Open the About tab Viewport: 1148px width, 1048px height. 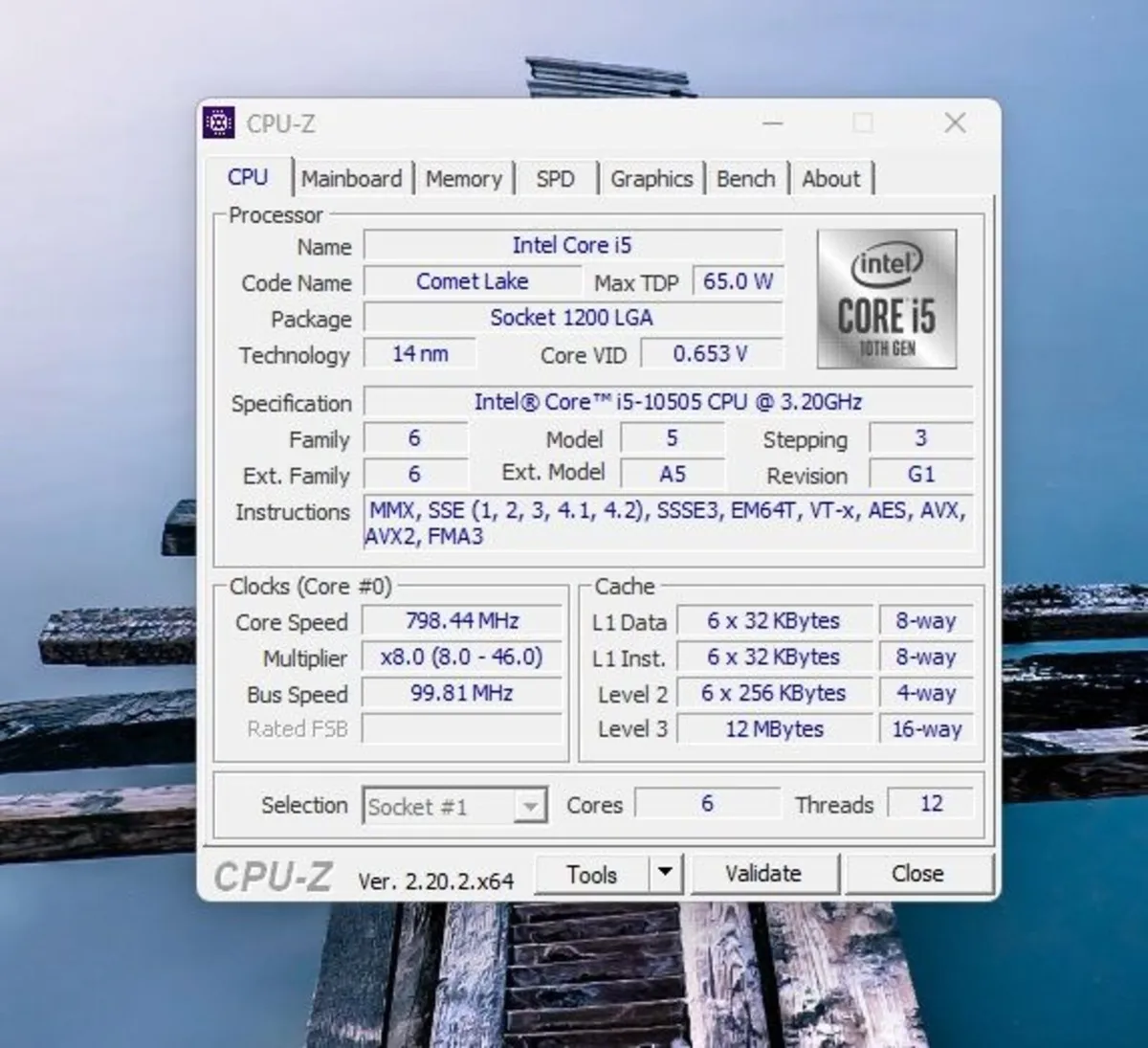[831, 179]
